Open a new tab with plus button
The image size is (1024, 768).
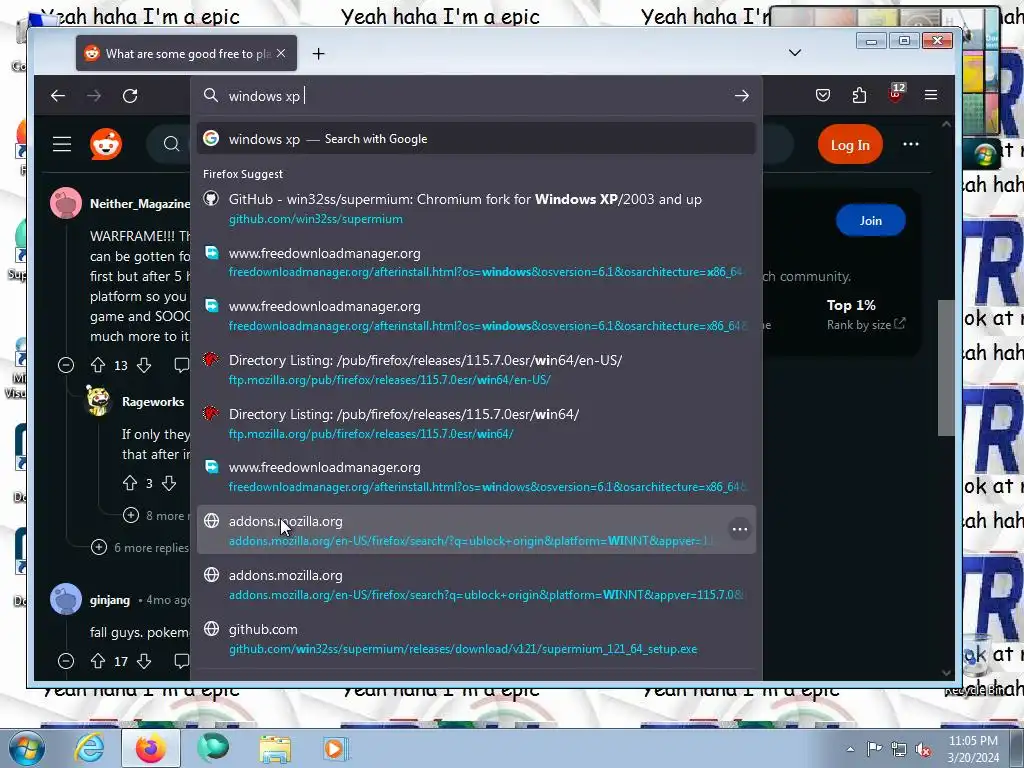[318, 54]
